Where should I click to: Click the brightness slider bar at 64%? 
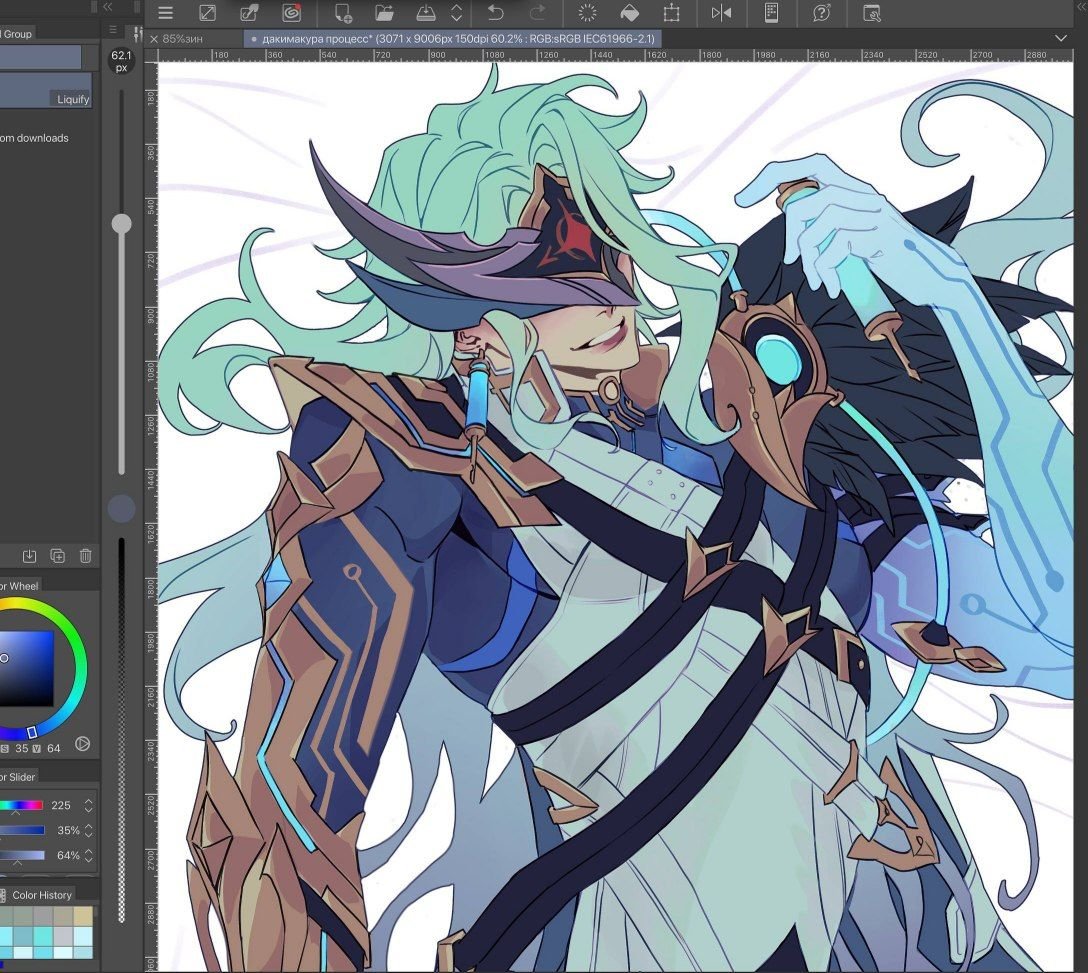(x=22, y=855)
